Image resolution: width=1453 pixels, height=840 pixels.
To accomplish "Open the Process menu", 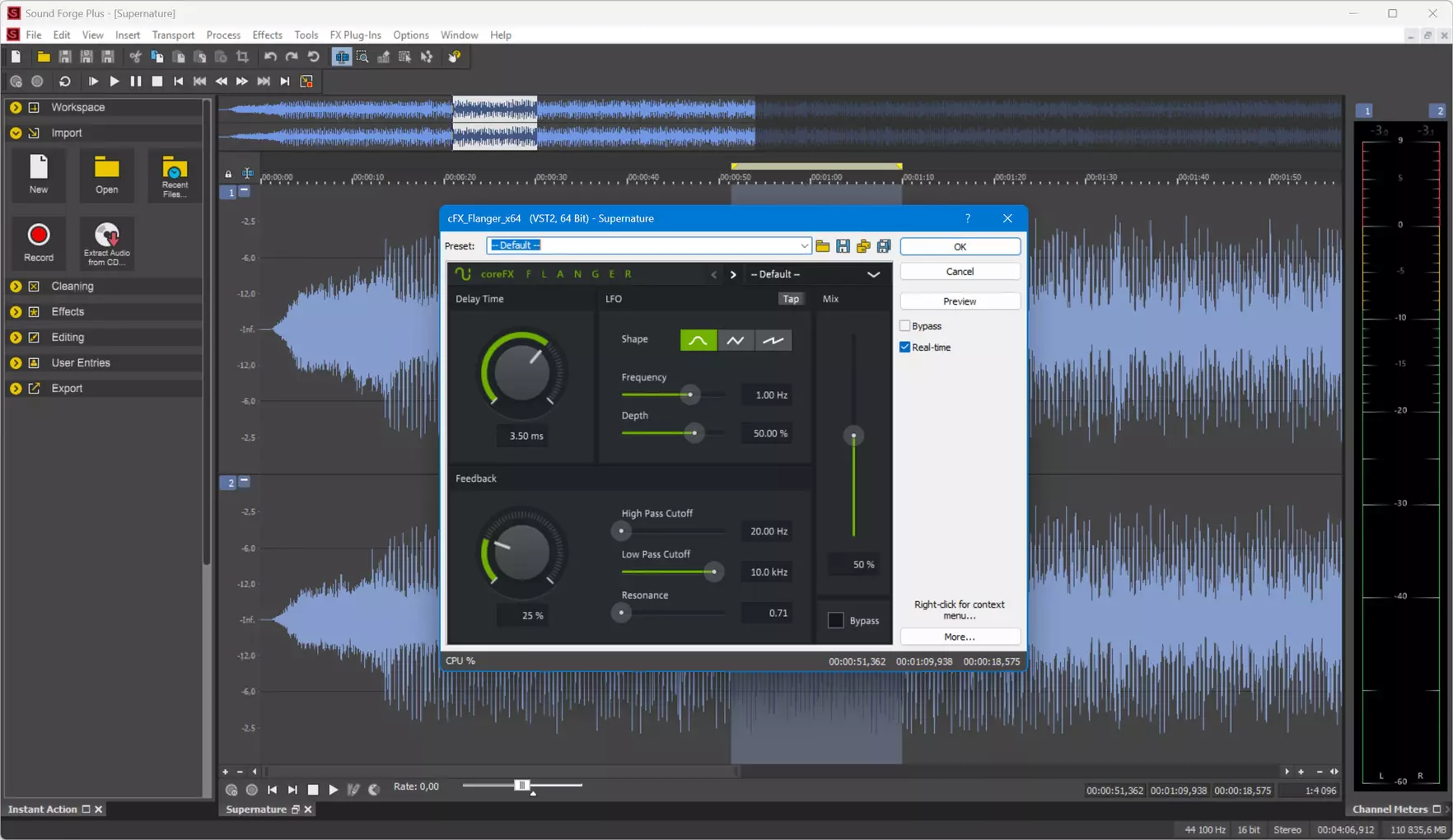I will [x=223, y=35].
